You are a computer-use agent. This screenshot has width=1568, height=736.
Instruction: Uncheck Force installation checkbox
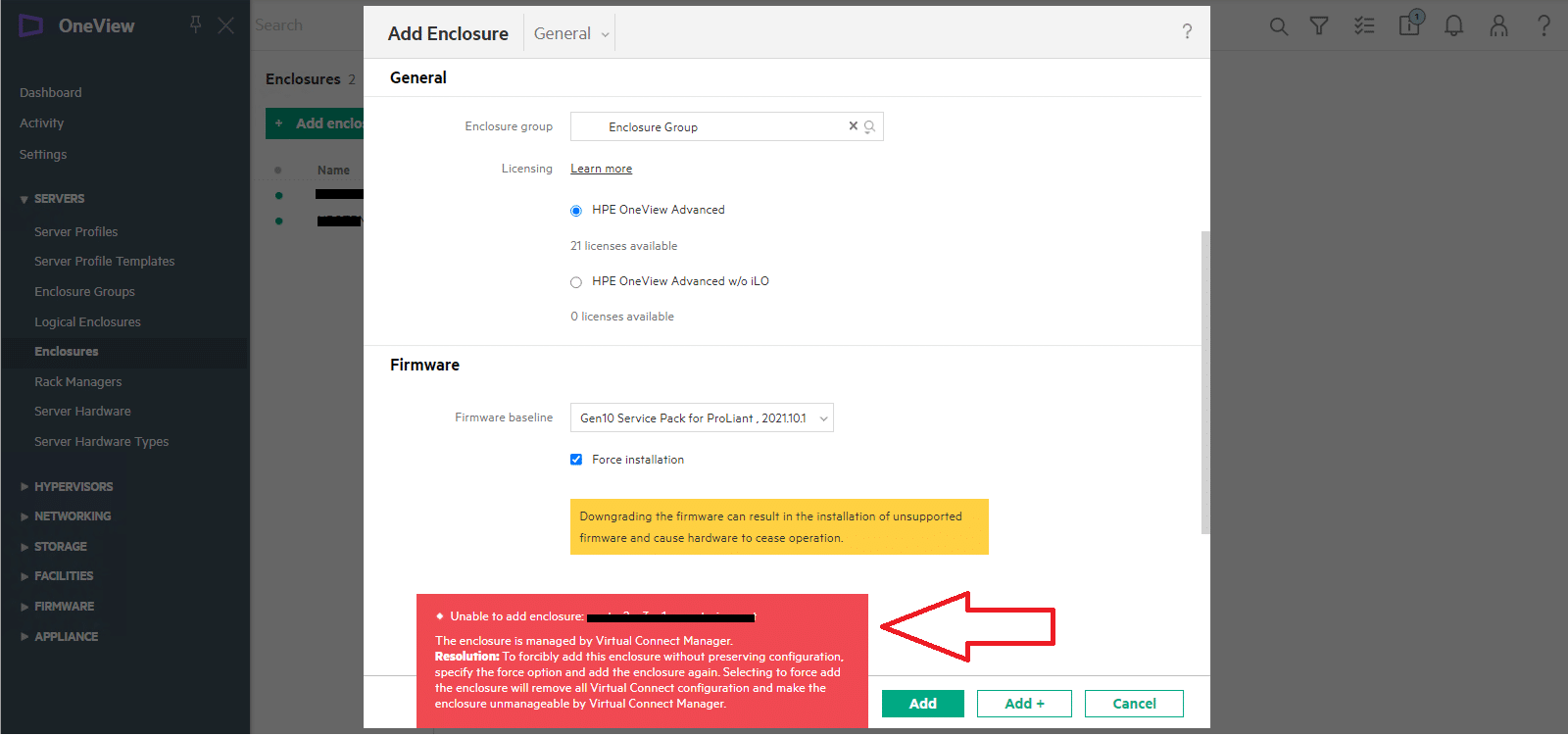coord(576,460)
